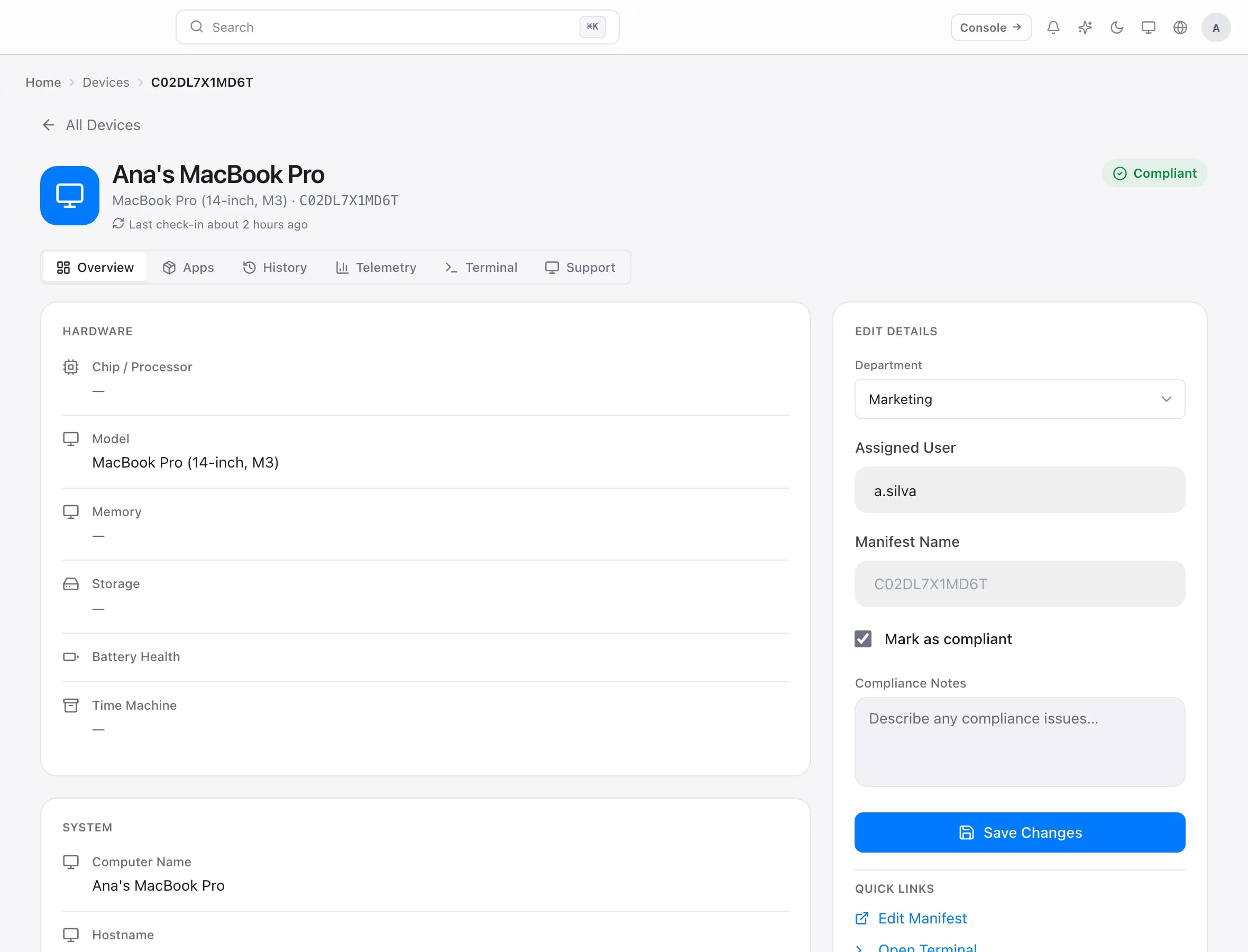Click the monitor display icon in header
The image size is (1248, 952).
click(1148, 27)
